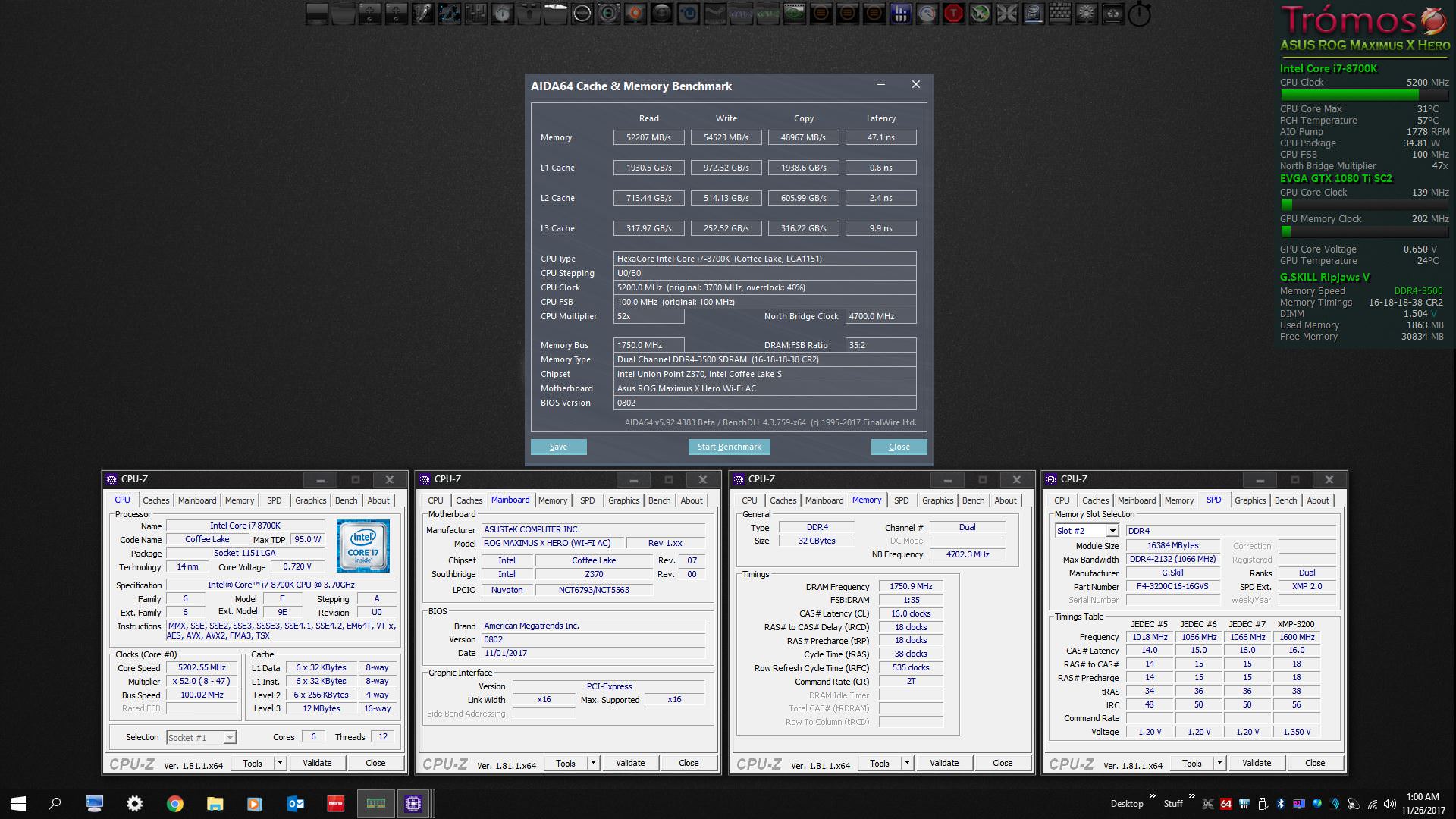Open the stopwatch icon in top dock
Viewport: 1456px width, 819px height.
[x=1139, y=14]
